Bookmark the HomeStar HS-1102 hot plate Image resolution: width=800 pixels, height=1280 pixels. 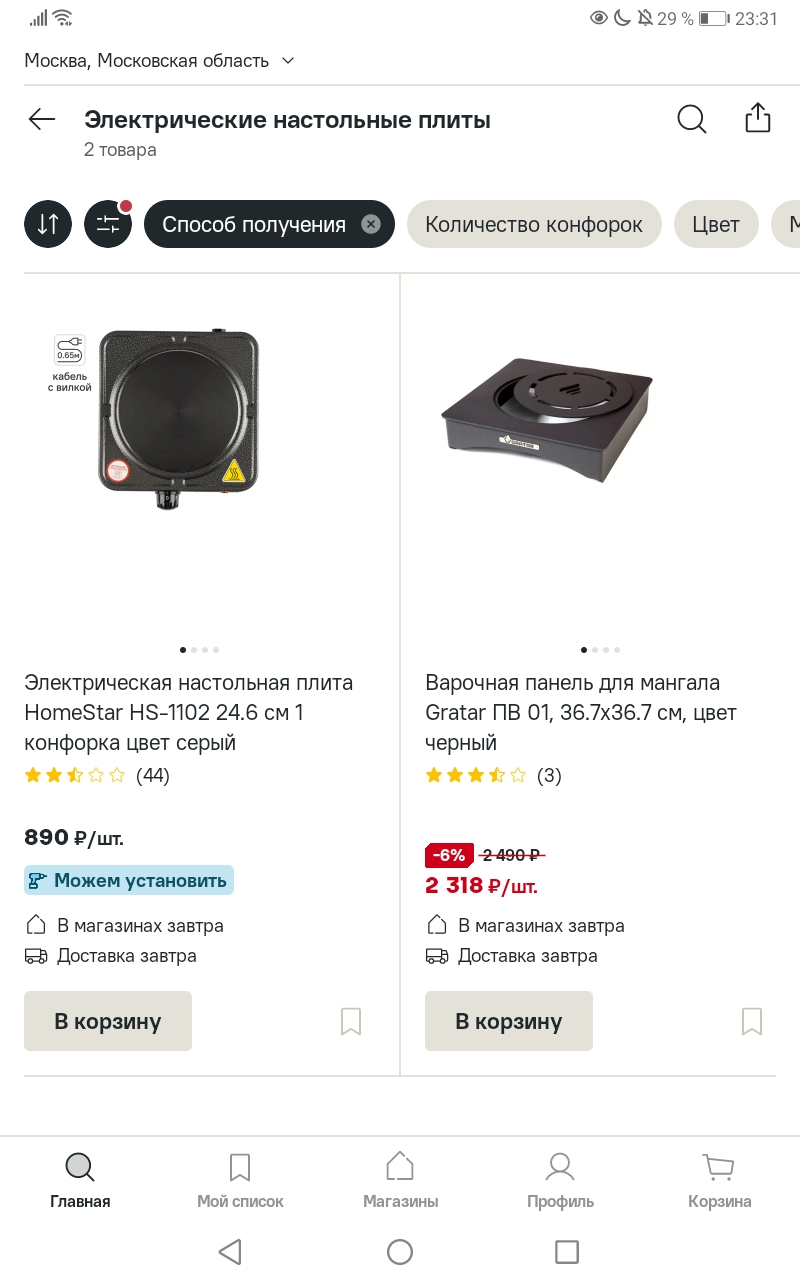(350, 1021)
